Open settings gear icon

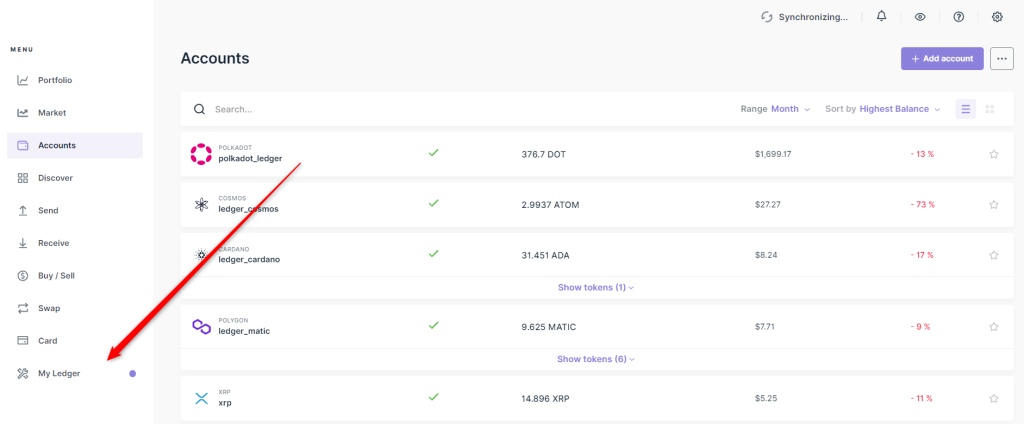[997, 17]
